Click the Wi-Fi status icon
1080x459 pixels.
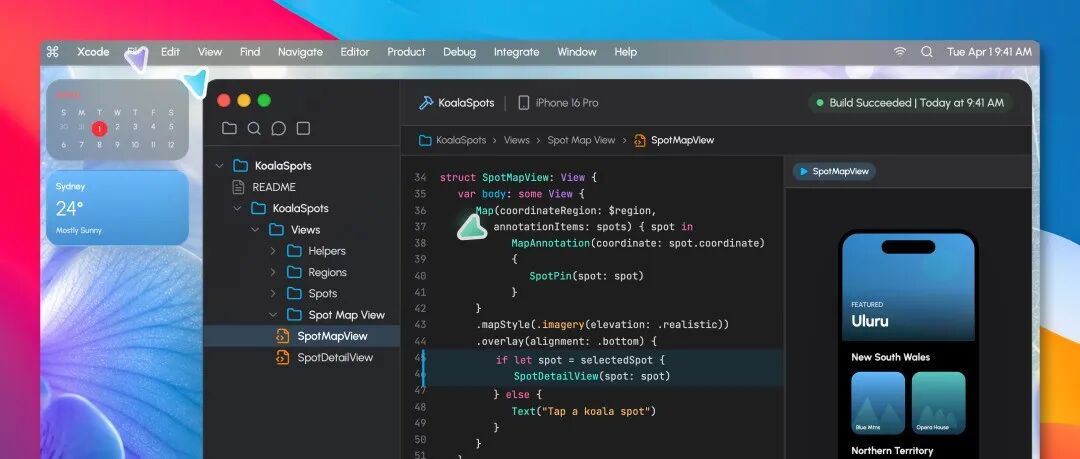[900, 52]
